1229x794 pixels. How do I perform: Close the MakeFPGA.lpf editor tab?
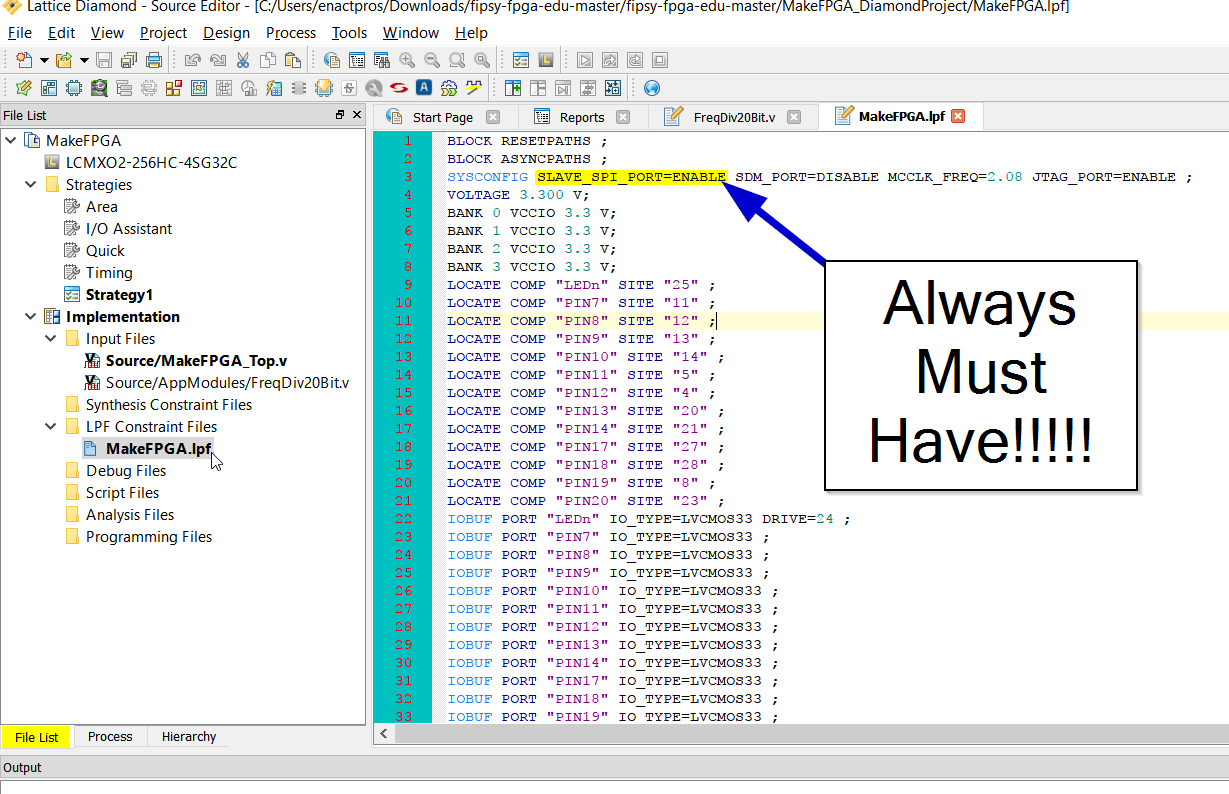[957, 116]
